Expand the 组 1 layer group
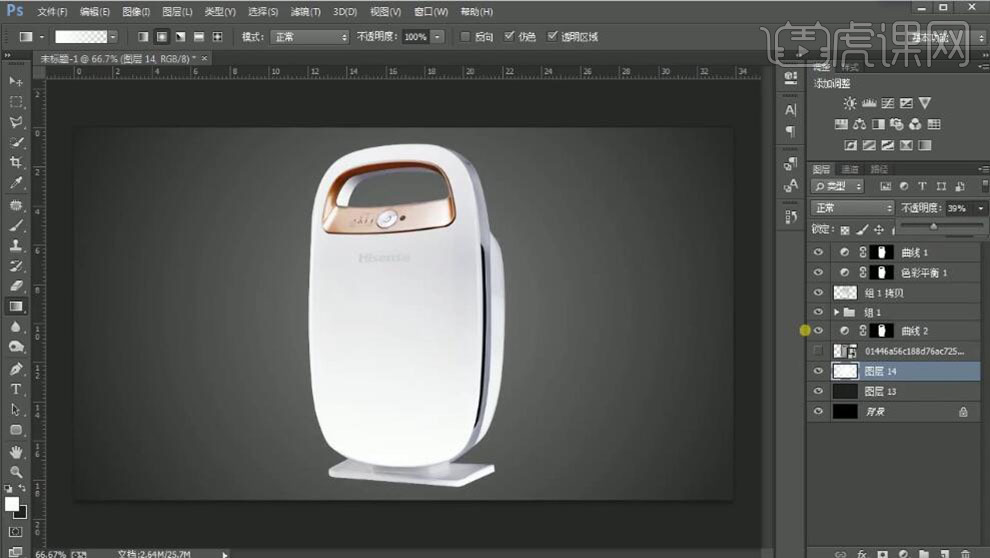990x558 pixels. (837, 312)
